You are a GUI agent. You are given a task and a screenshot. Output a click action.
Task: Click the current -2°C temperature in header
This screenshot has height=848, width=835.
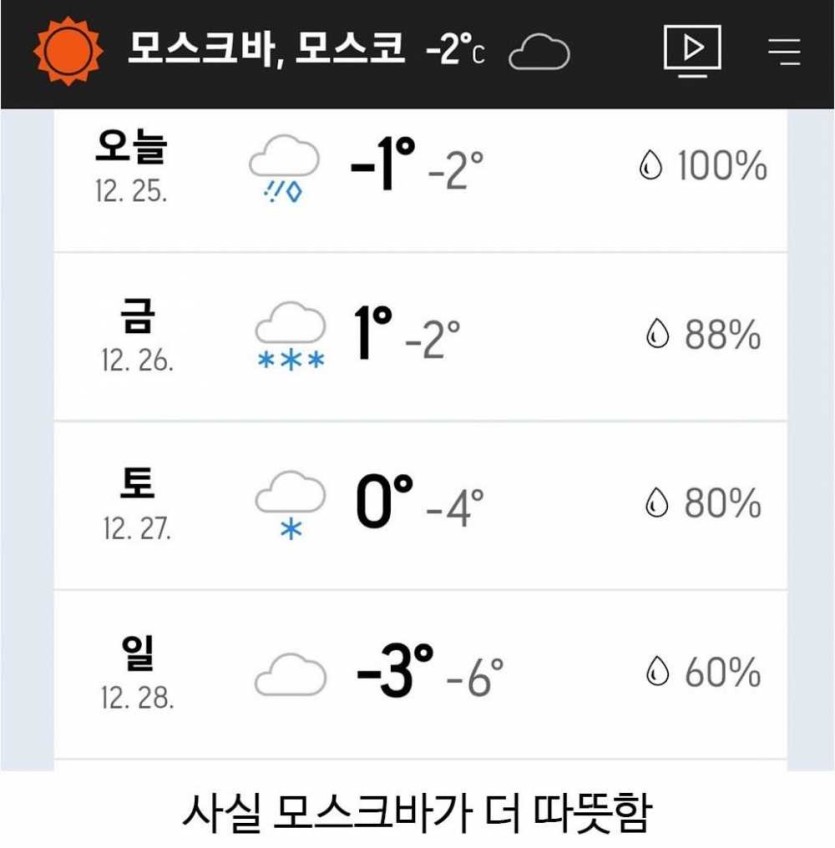(455, 50)
